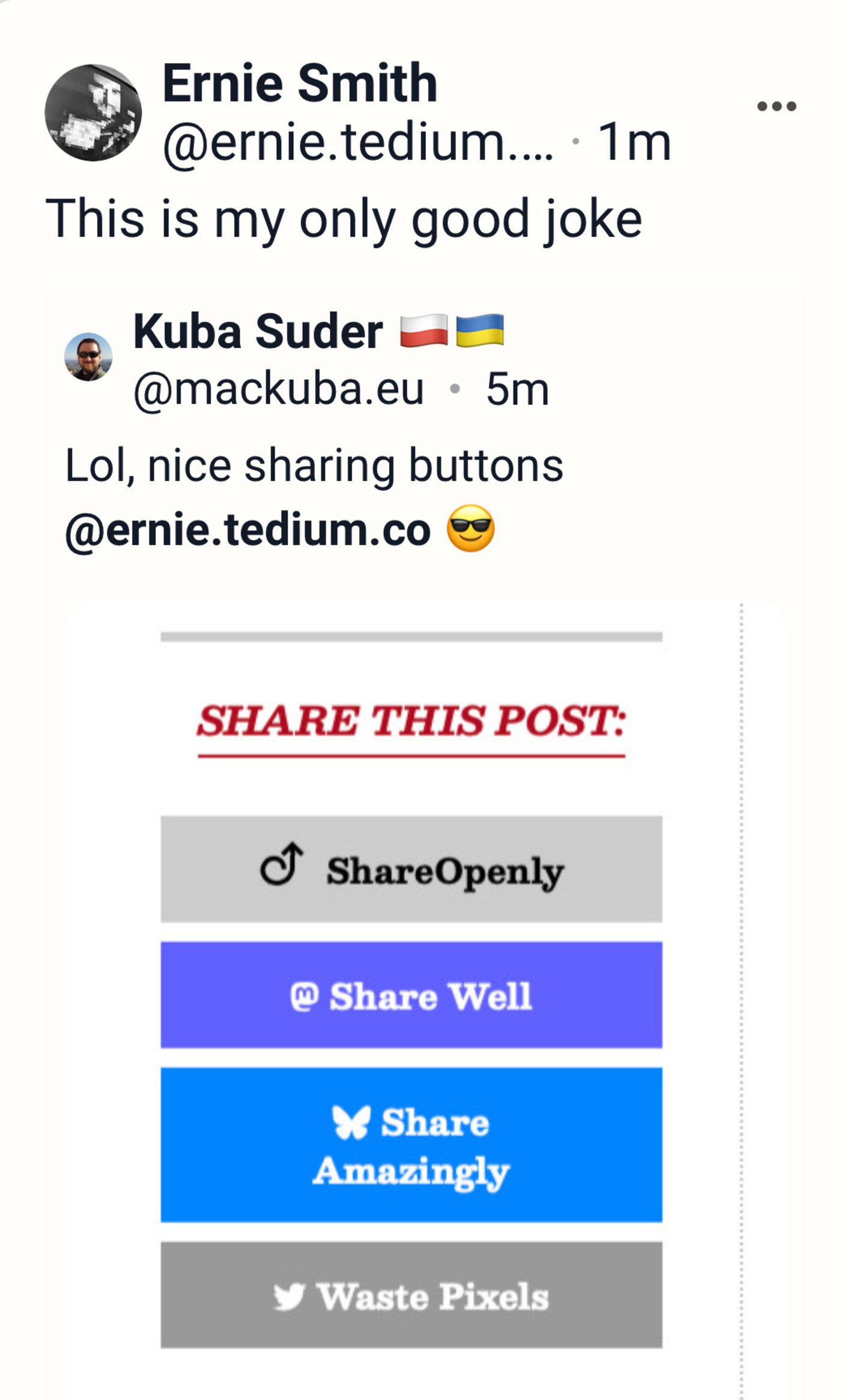The height and width of the screenshot is (1400, 841).
Task: Click the Bluesky butterfly icon
Action: pos(351,1122)
